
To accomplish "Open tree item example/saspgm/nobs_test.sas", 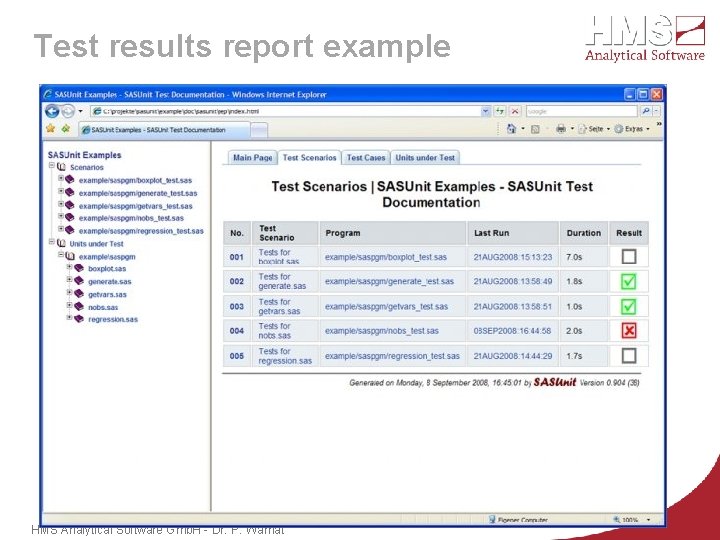I will pyautogui.click(x=131, y=218).
